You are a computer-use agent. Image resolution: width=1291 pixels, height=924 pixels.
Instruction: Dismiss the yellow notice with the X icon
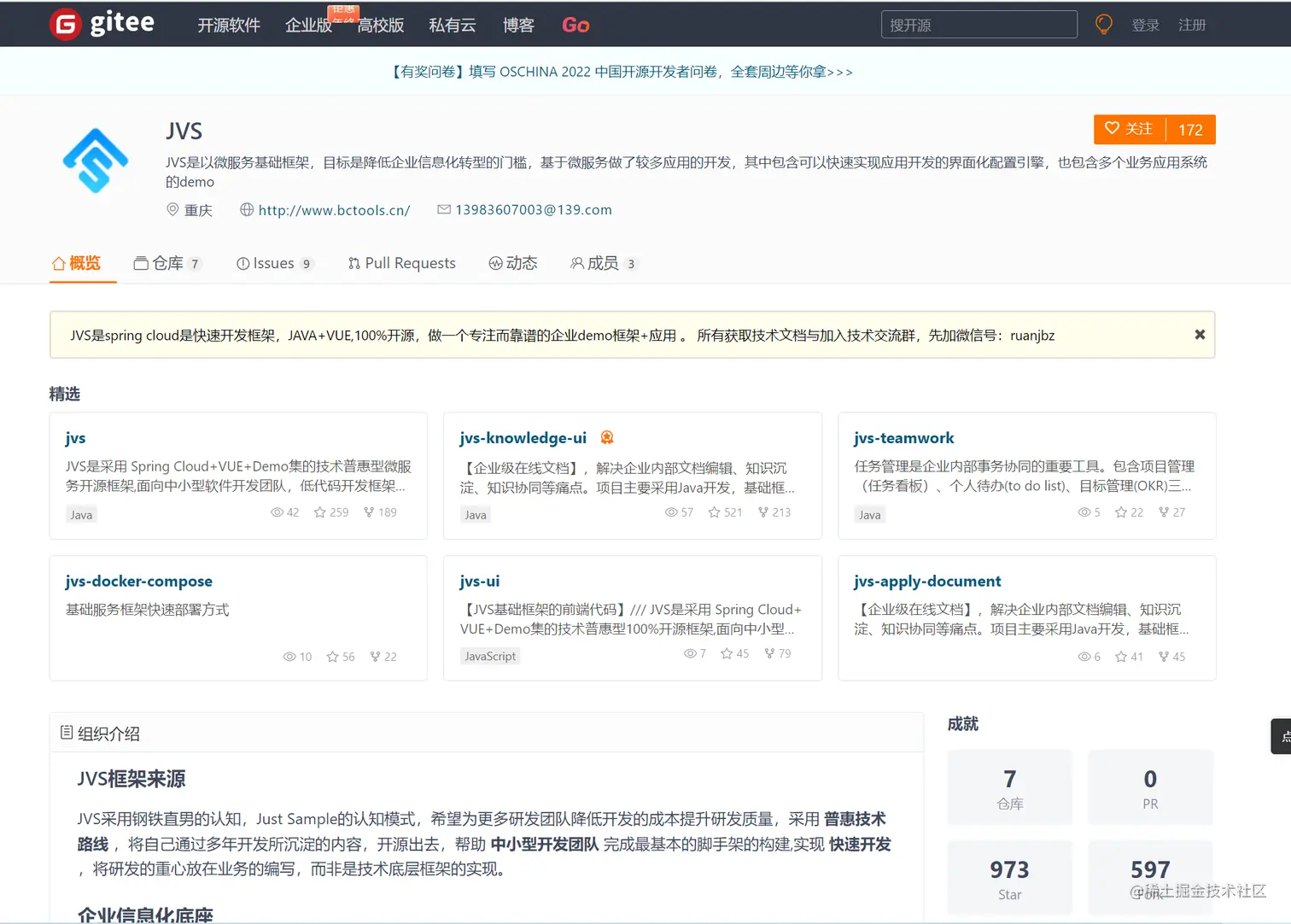(1200, 335)
